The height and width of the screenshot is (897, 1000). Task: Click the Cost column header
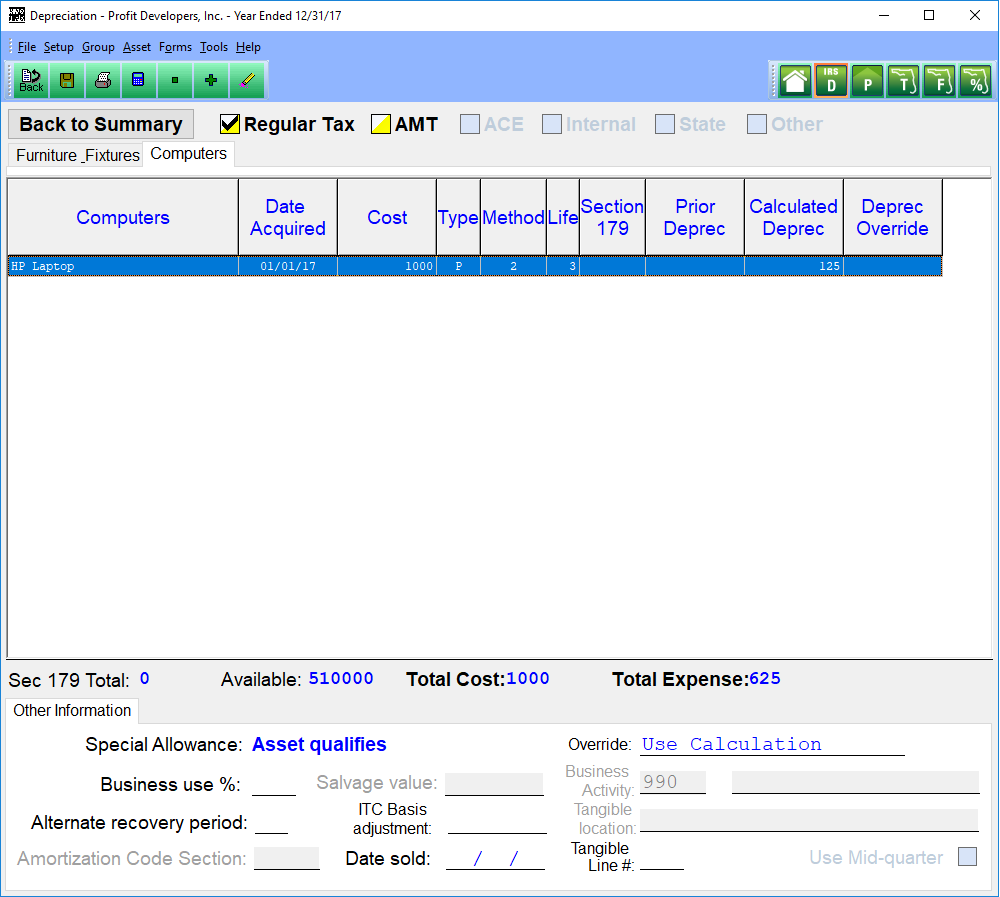click(x=387, y=218)
